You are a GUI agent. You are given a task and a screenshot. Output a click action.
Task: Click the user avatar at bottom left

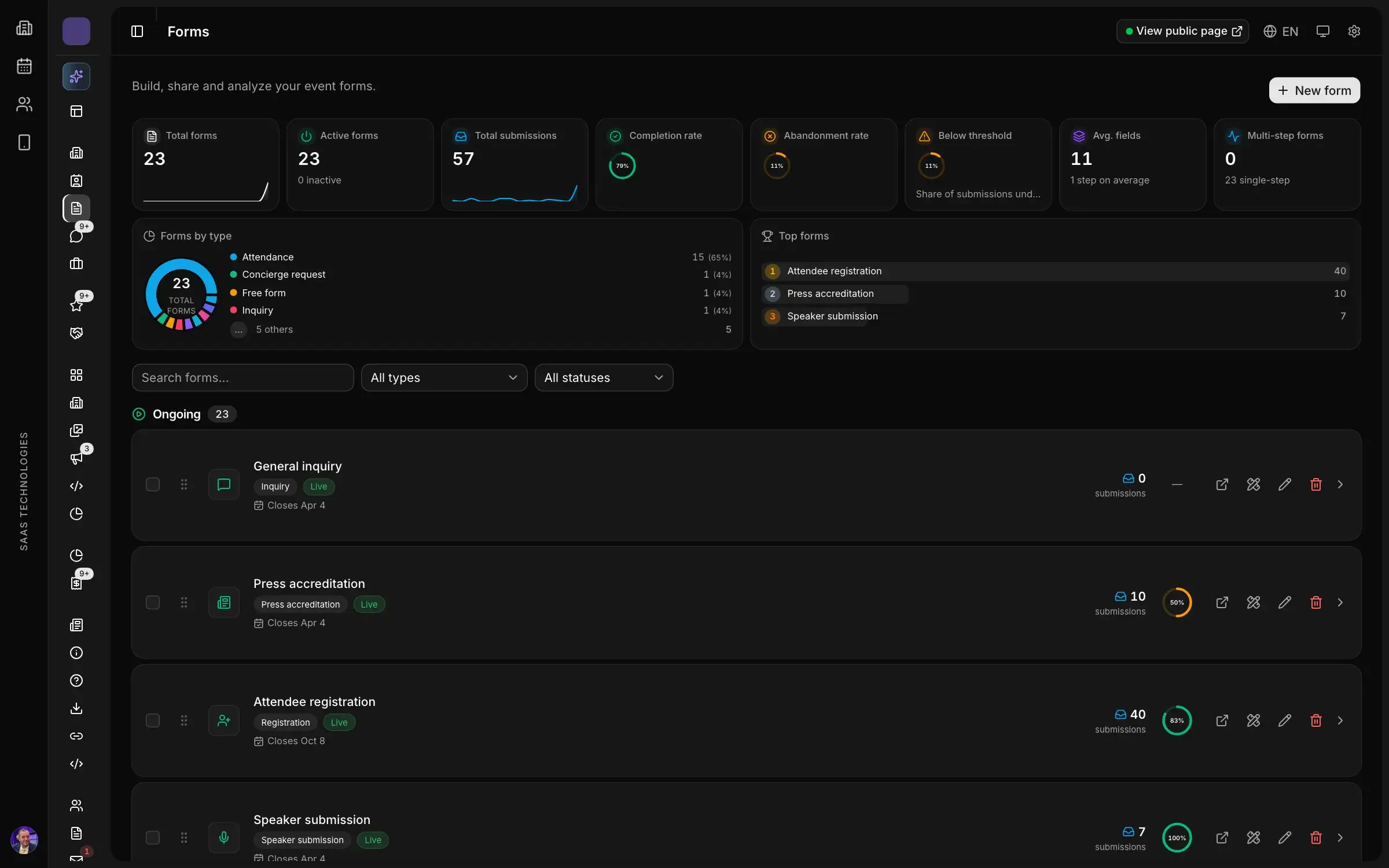tap(24, 840)
